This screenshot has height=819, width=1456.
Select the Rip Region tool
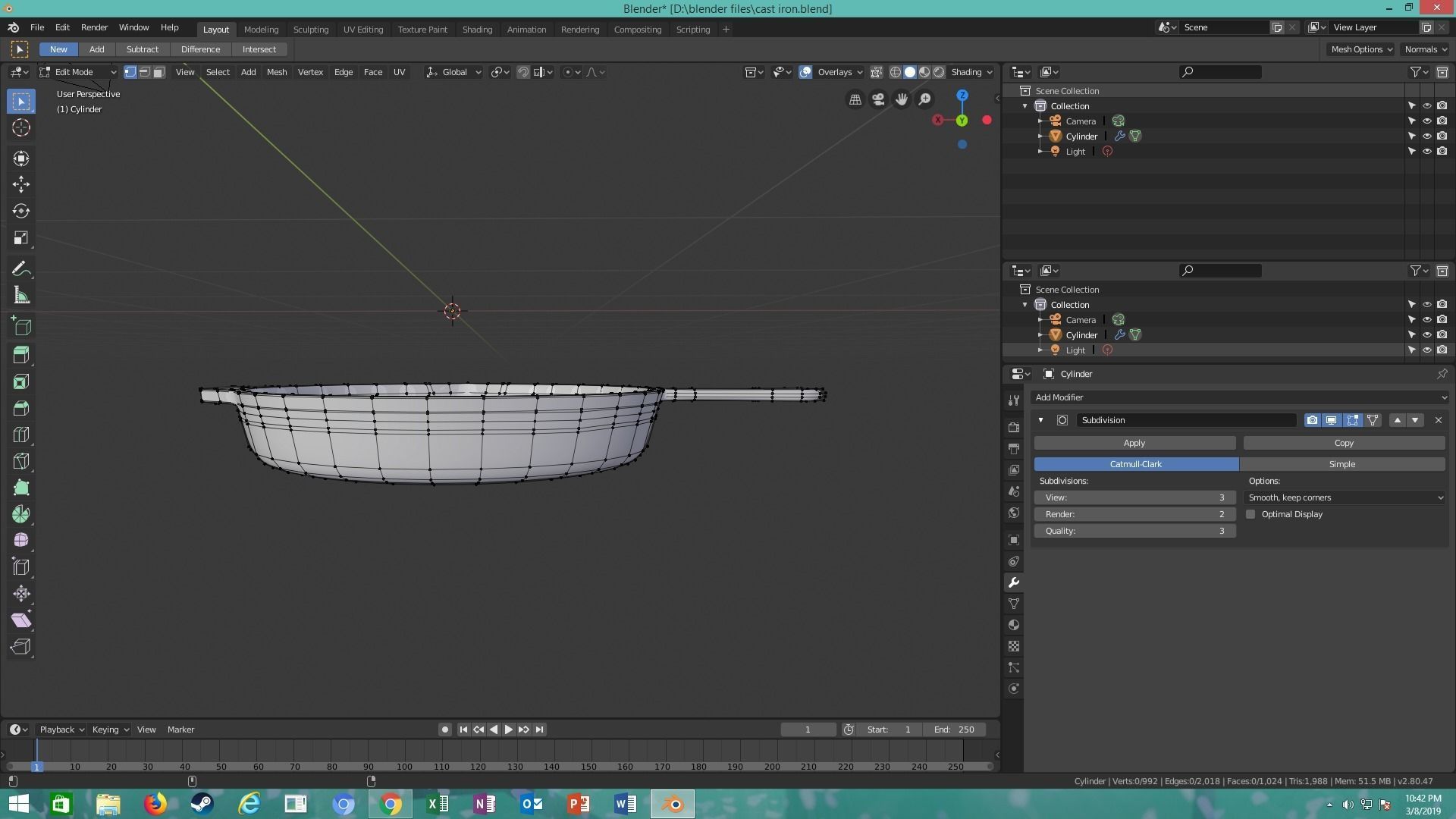coord(21,647)
